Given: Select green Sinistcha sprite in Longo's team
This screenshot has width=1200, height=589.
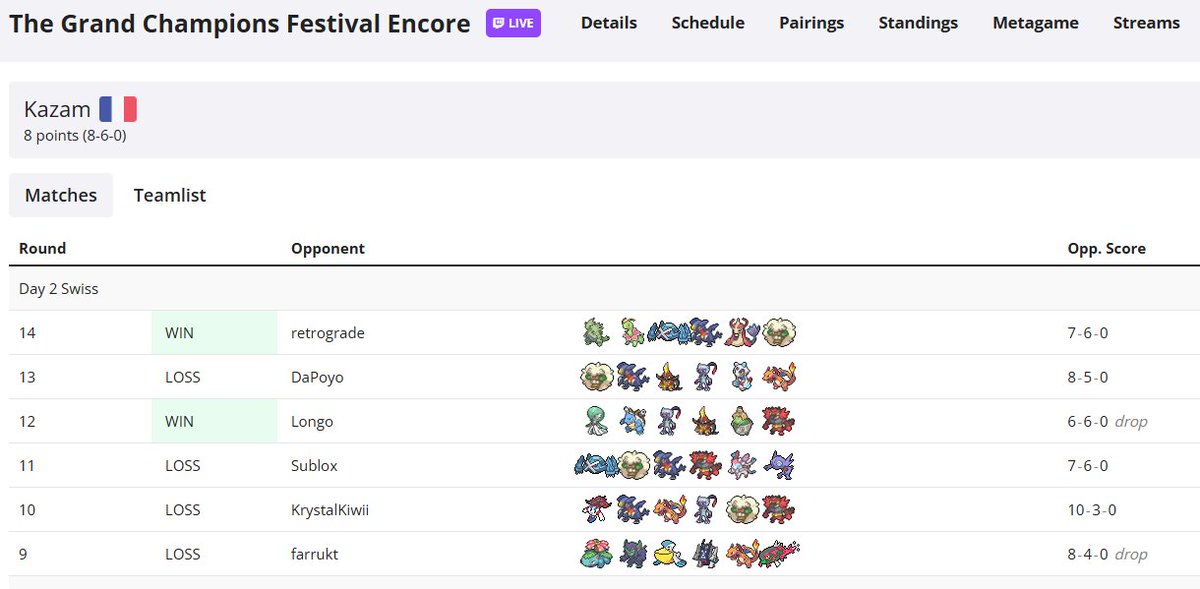Looking at the screenshot, I should pyautogui.click(x=742, y=421).
